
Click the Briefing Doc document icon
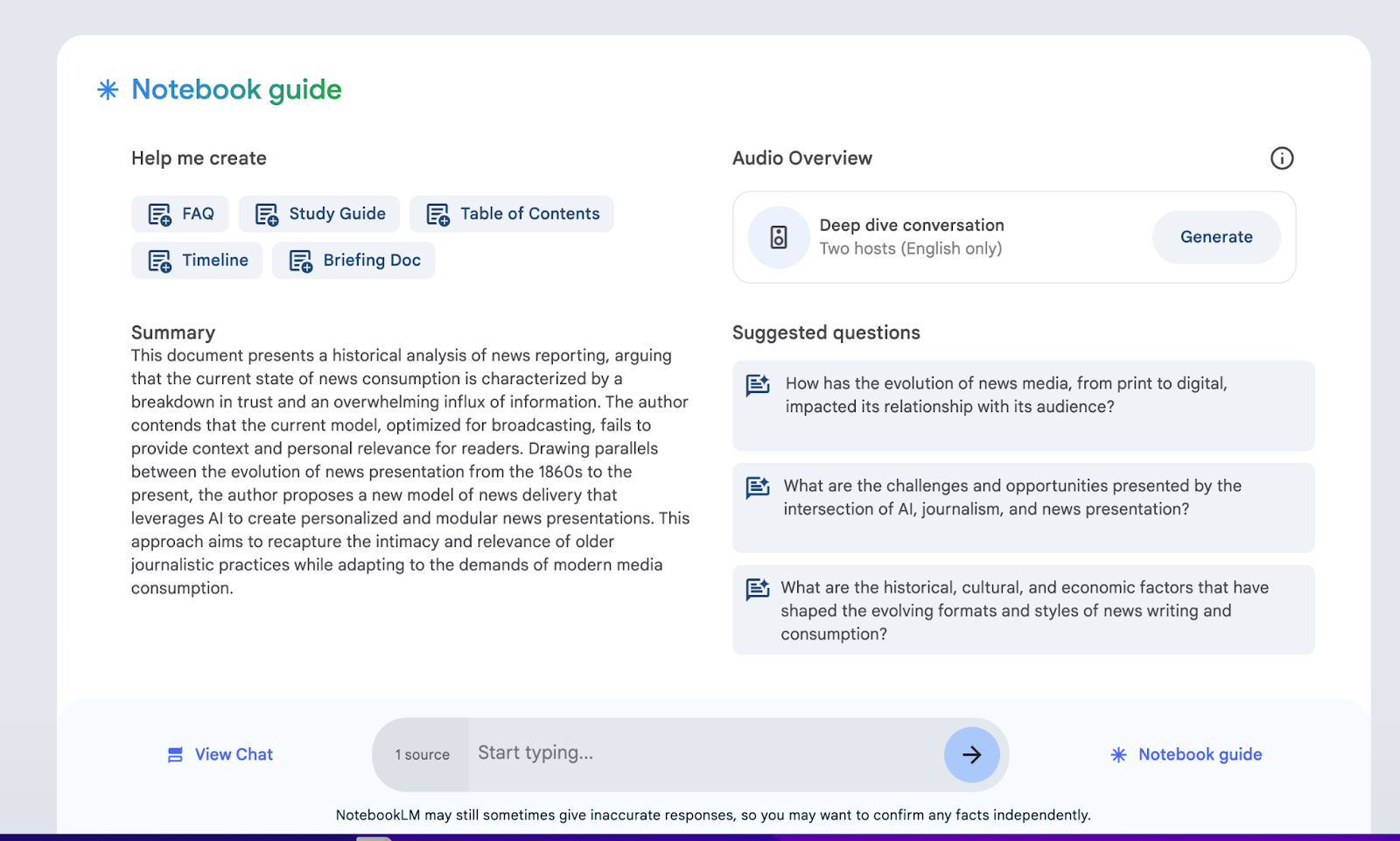tap(300, 261)
